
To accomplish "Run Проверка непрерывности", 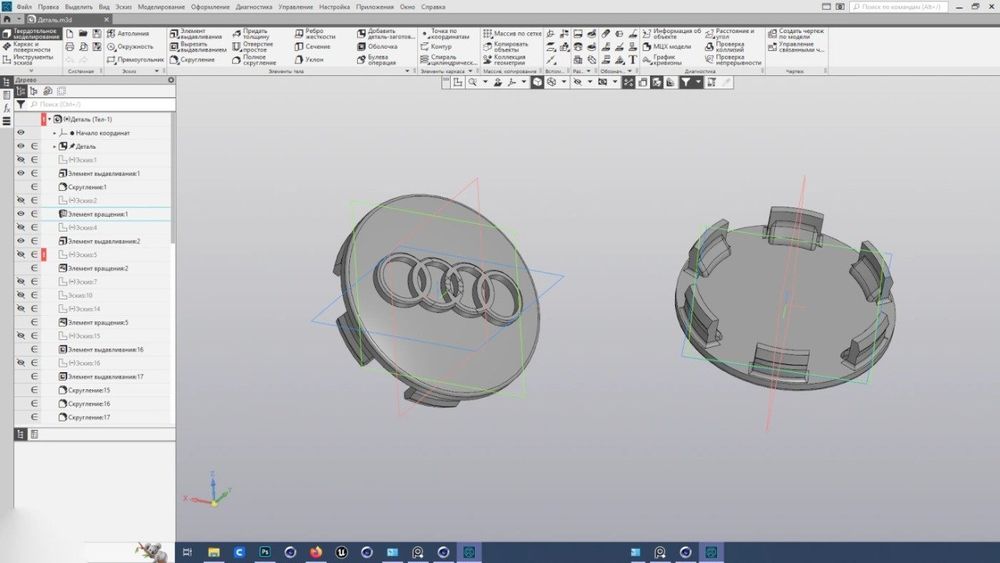I will [x=733, y=60].
